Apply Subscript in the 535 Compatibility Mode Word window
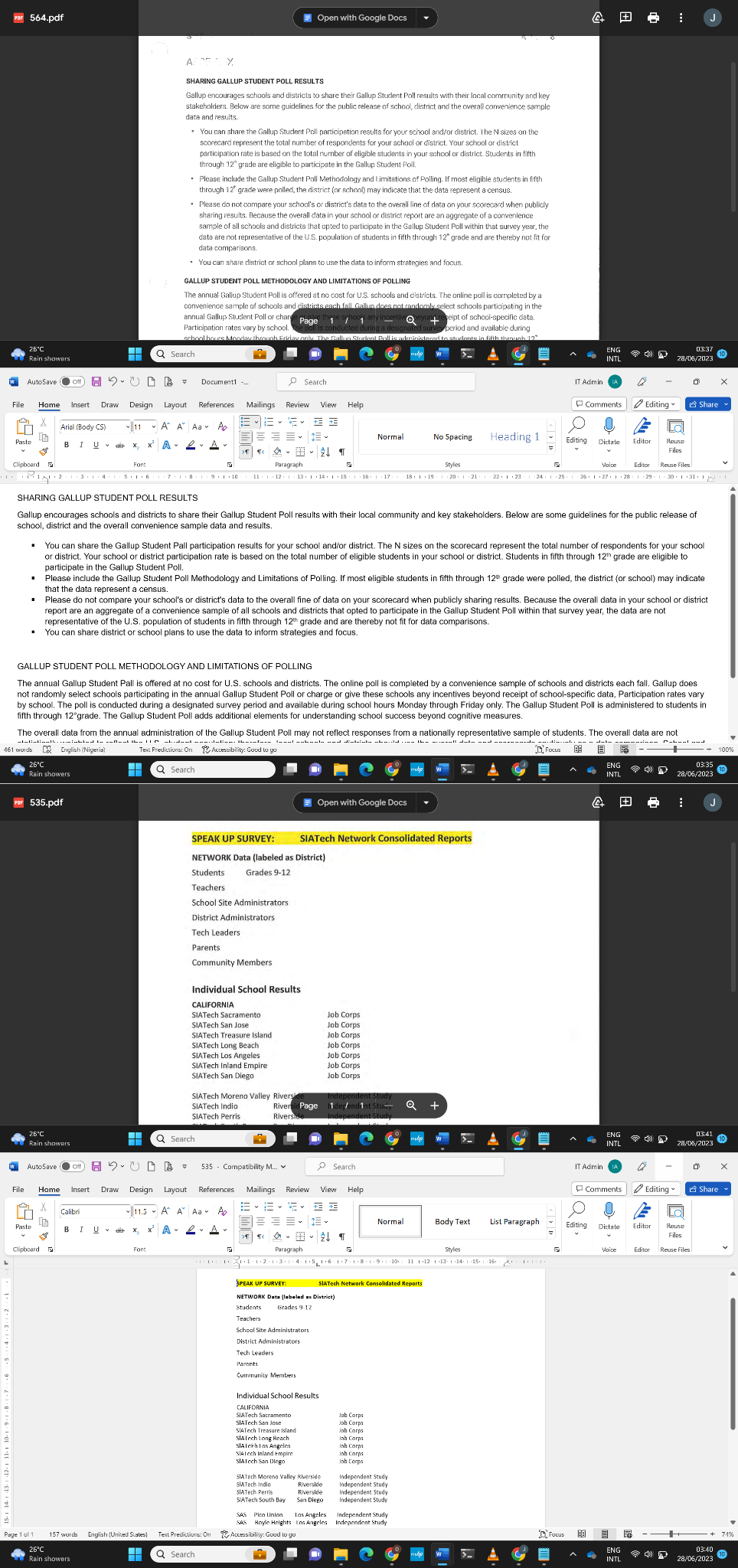The height and width of the screenshot is (1568, 738). [x=136, y=1230]
